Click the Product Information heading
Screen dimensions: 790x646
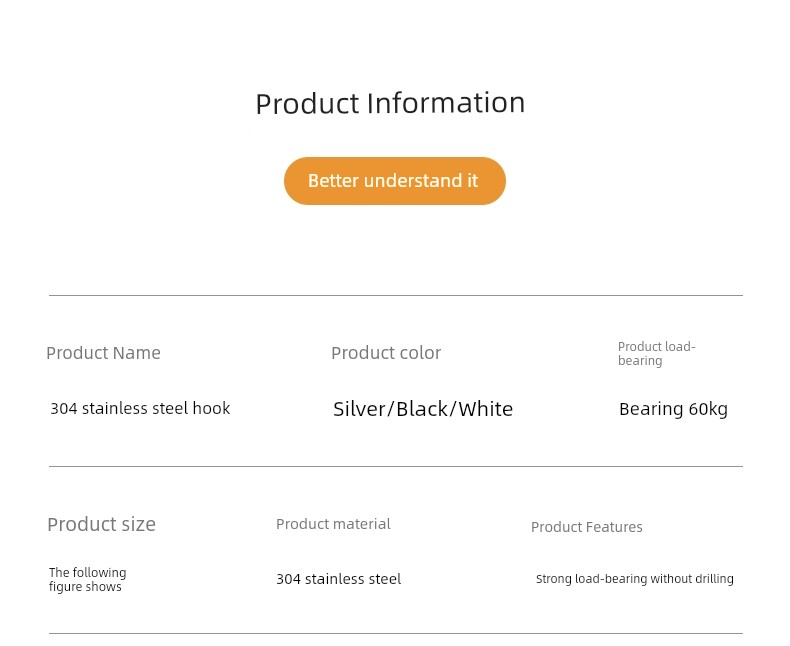(x=390, y=103)
